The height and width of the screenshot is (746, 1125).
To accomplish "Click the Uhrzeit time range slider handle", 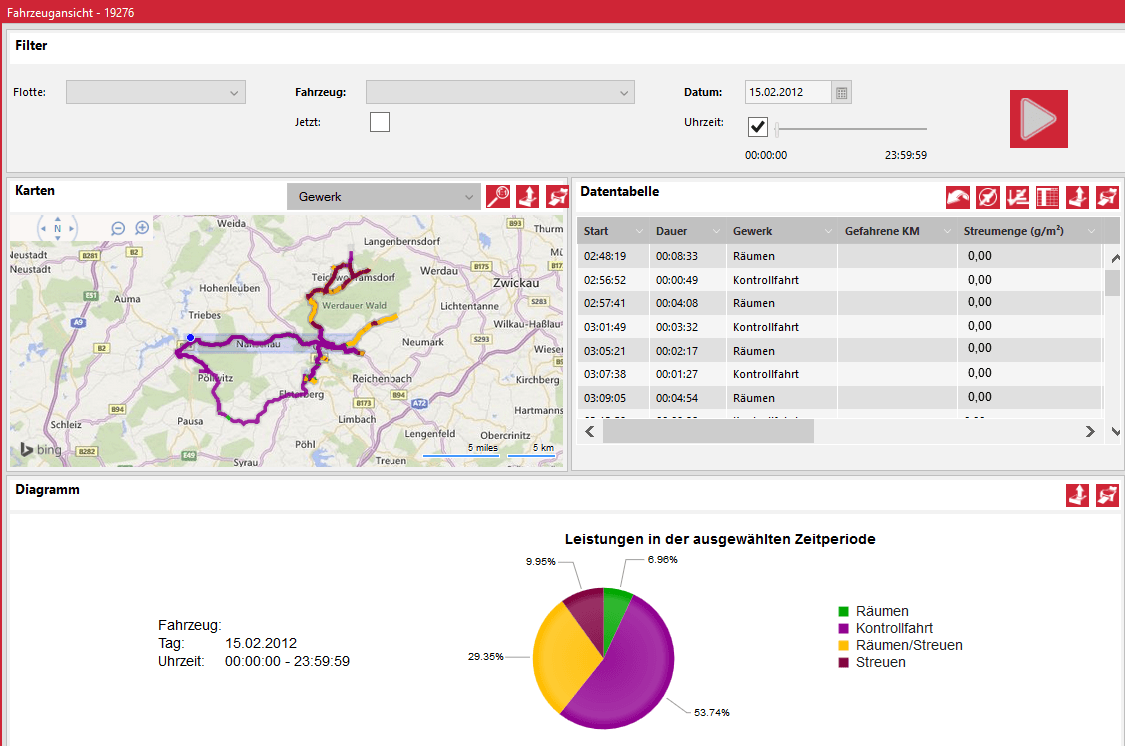I will coord(778,128).
